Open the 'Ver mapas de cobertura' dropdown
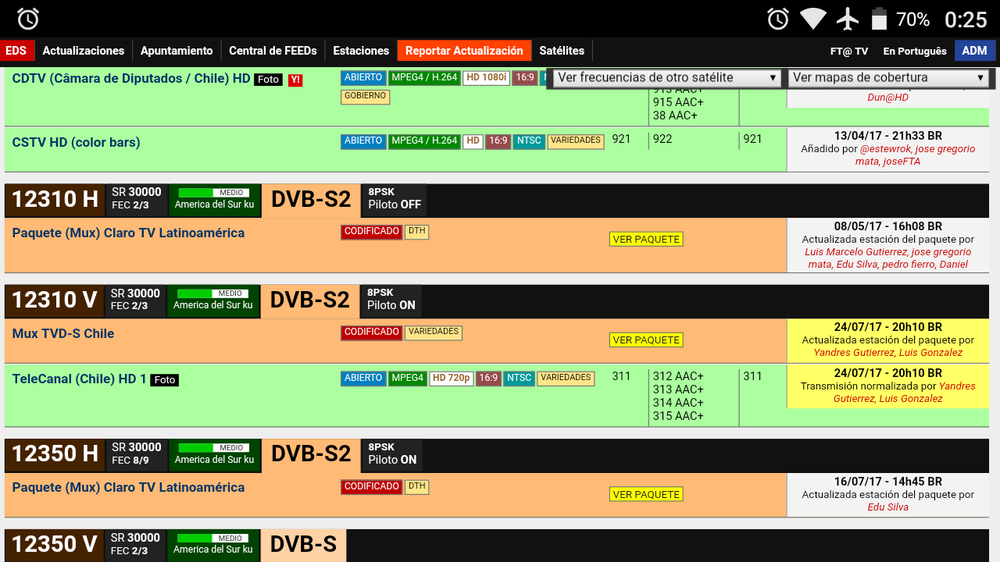Image resolution: width=1000 pixels, height=562 pixels. [888, 77]
